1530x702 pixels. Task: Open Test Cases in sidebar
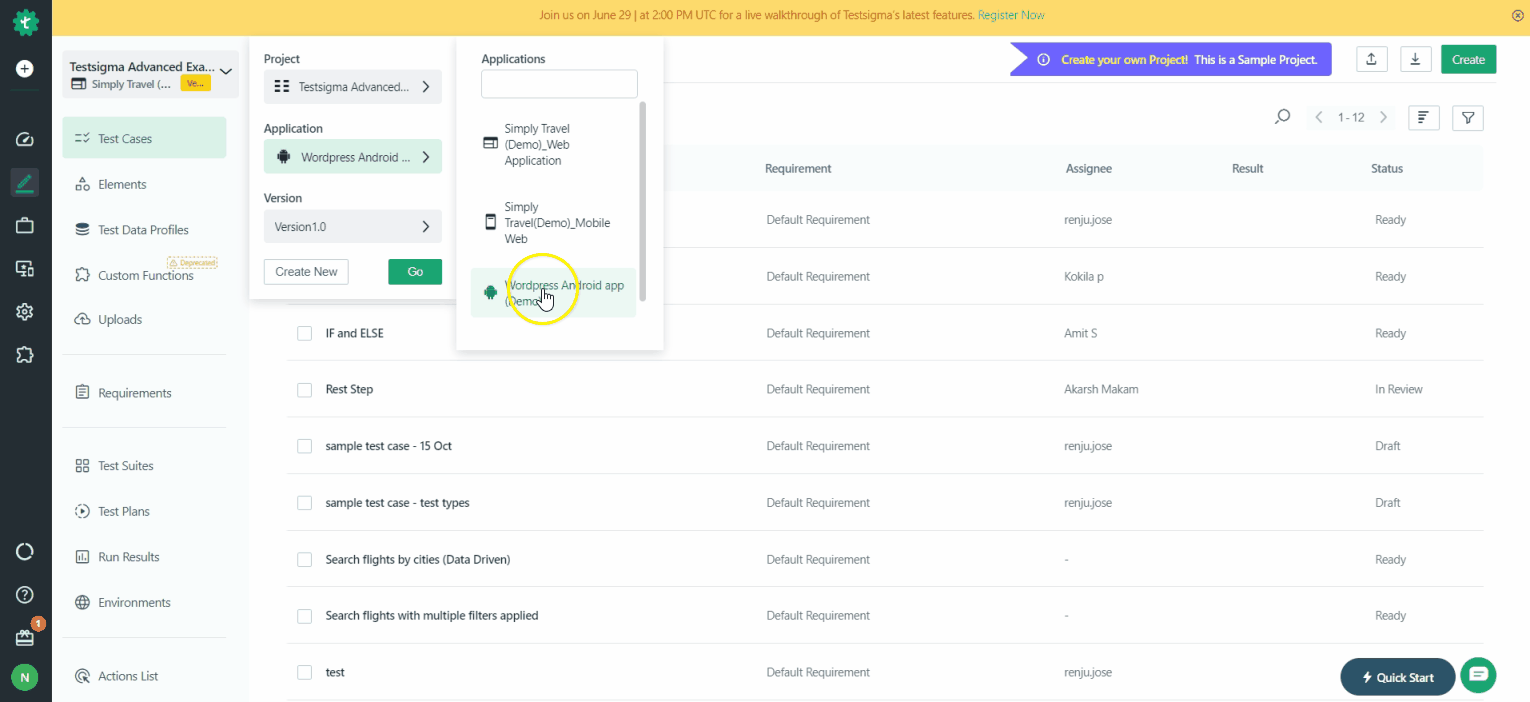(144, 138)
